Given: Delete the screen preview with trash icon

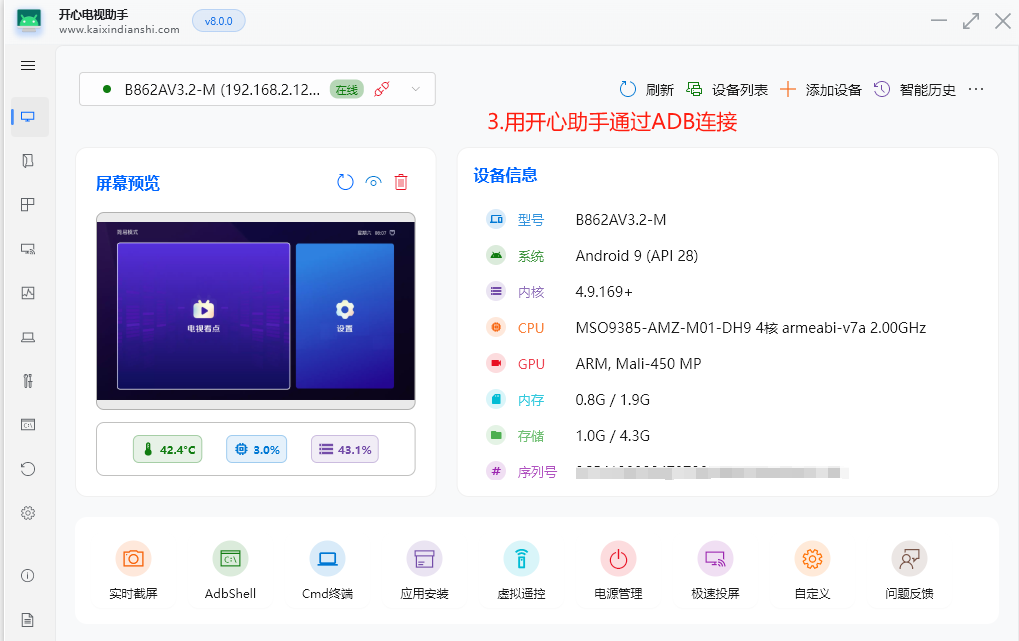Looking at the screenshot, I should tap(401, 182).
